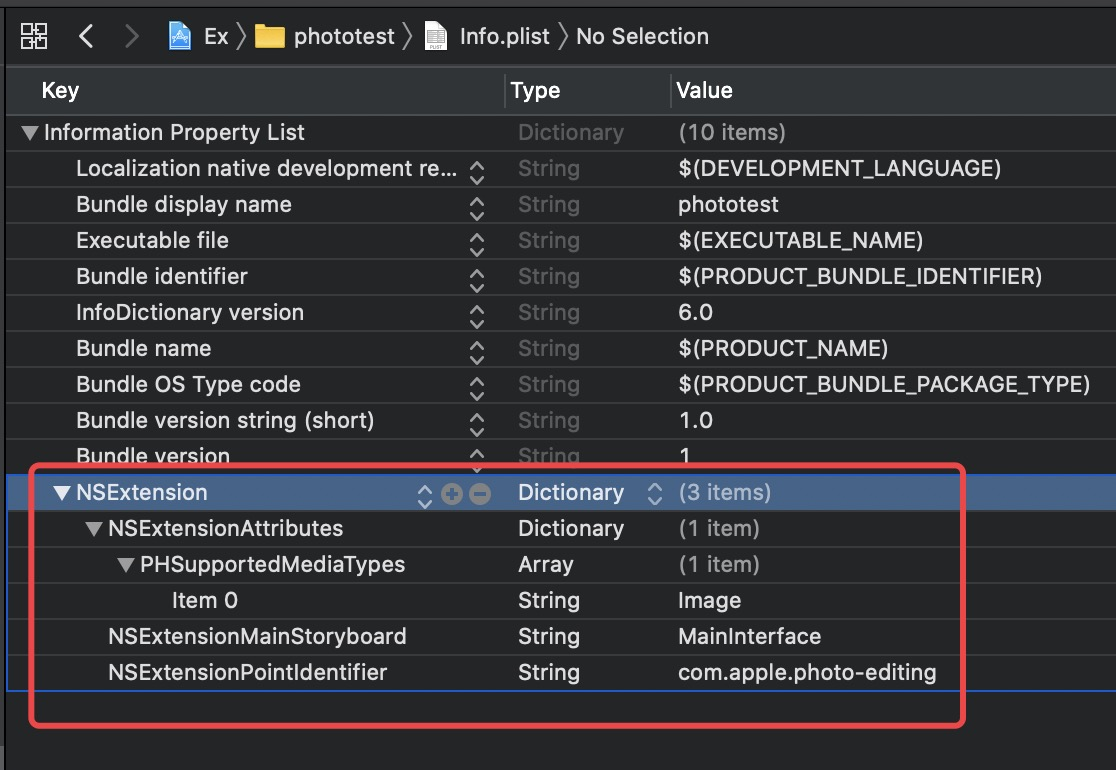This screenshot has width=1116, height=770.
Task: Open key stepper for Executable file
Action: pos(477,242)
